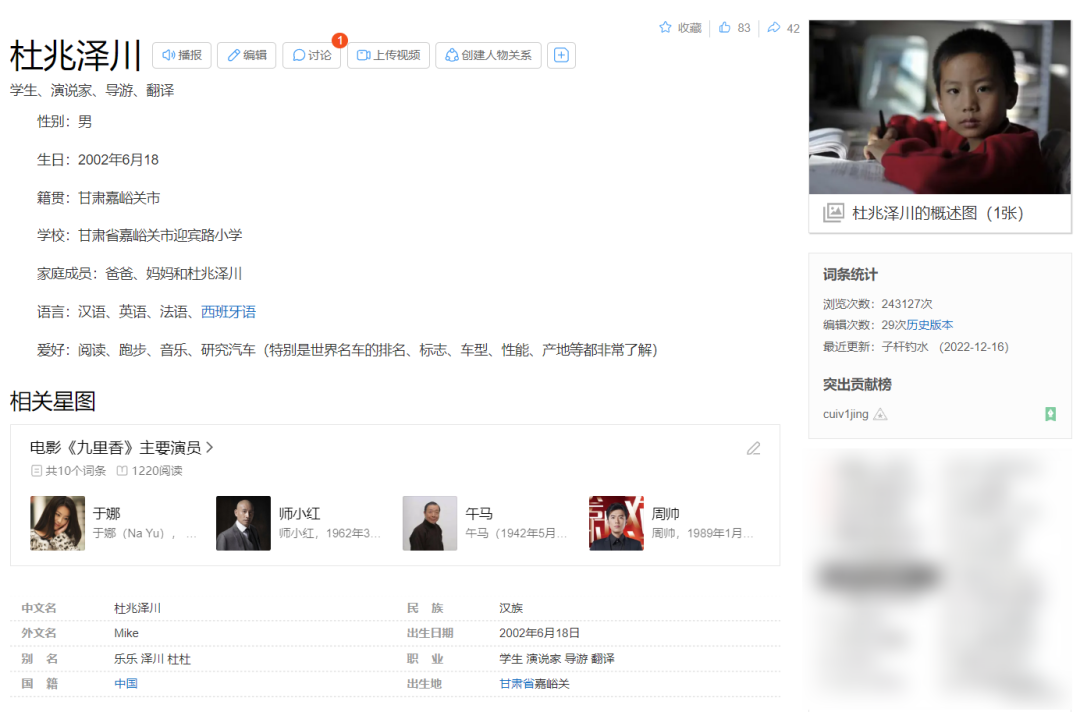The width and height of the screenshot is (1080, 712).
Task: Open the 中国 nationality link
Action: [126, 684]
